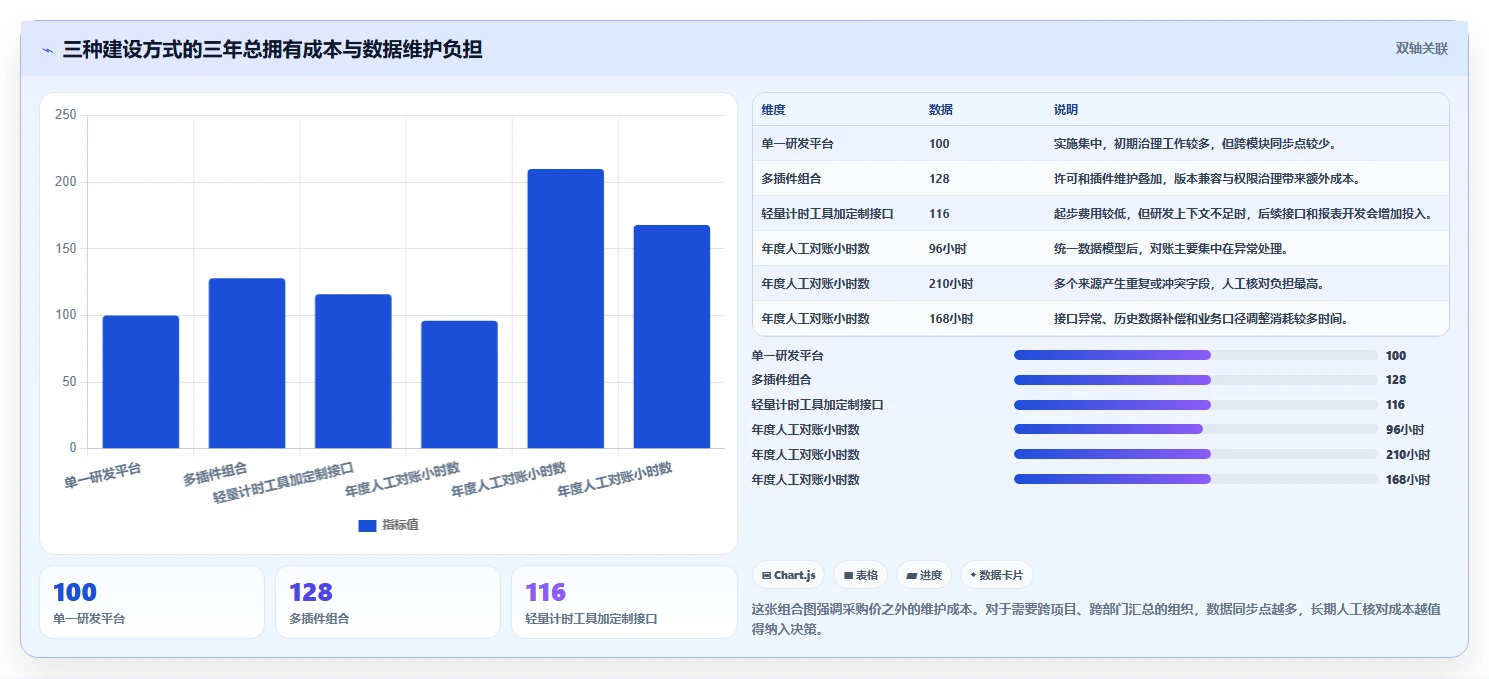
Task: Click the progress bar labeled 96小时
Action: (1195, 429)
